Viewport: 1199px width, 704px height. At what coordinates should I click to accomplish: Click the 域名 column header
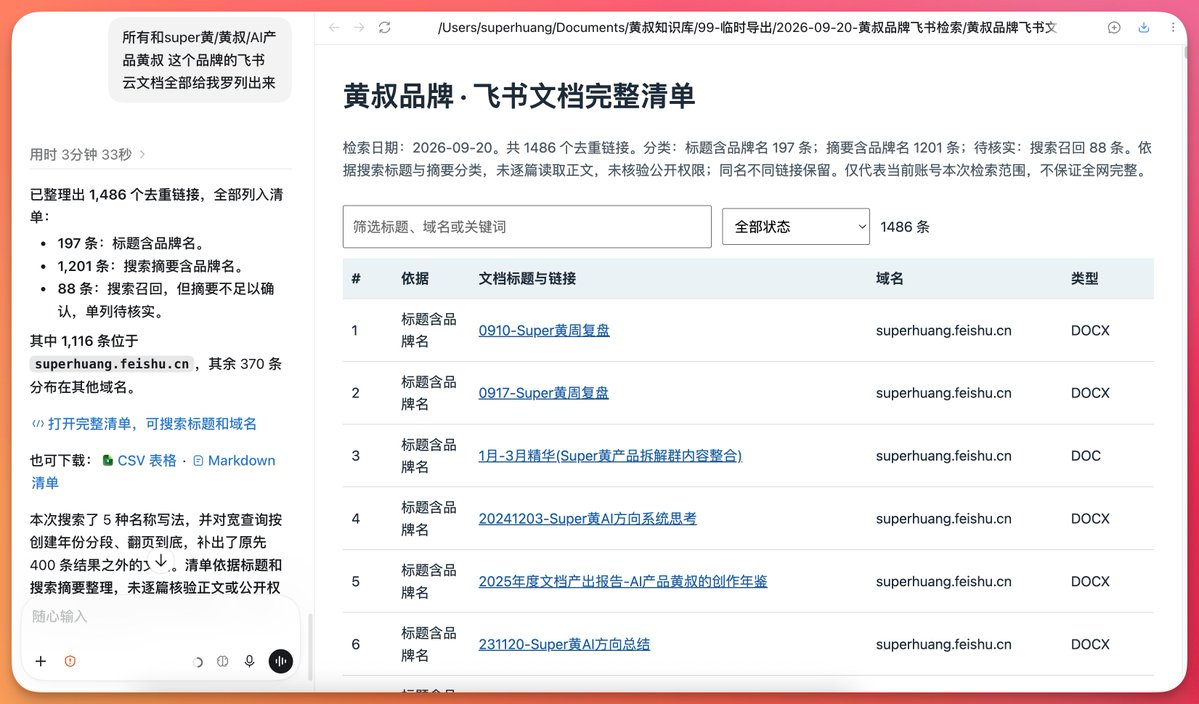click(x=889, y=278)
